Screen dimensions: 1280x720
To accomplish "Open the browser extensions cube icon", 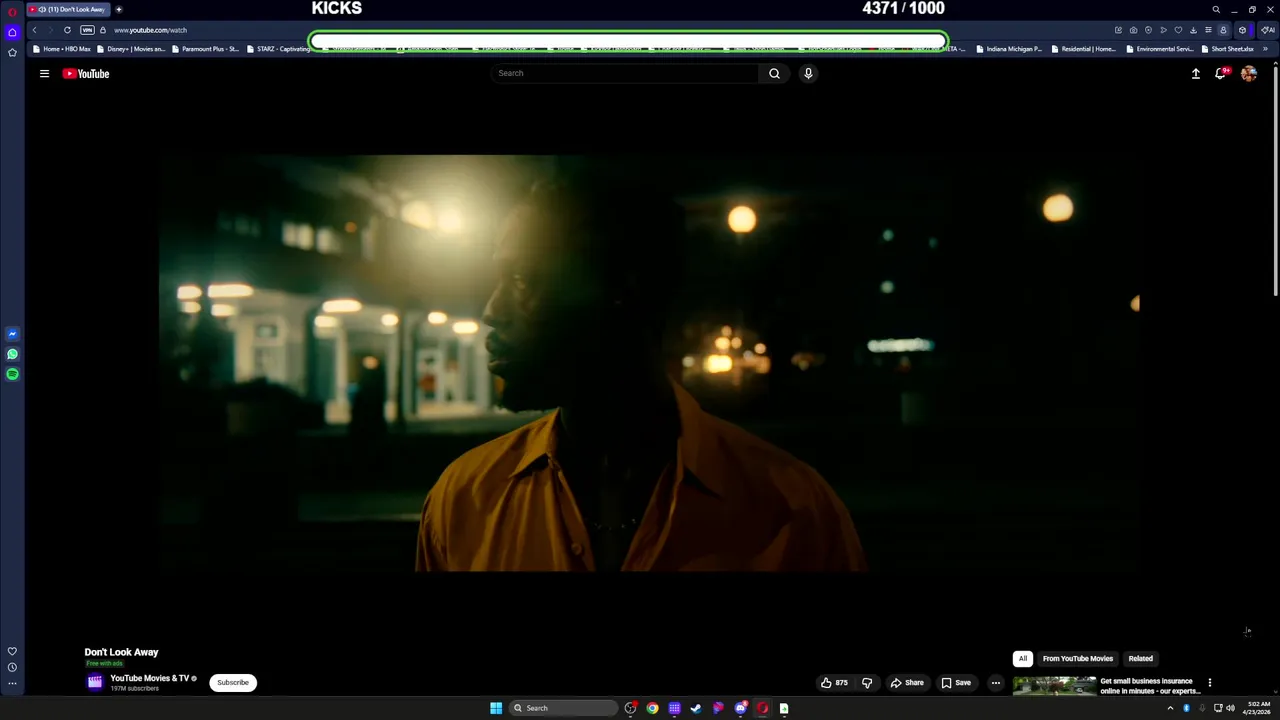I will click(1242, 30).
